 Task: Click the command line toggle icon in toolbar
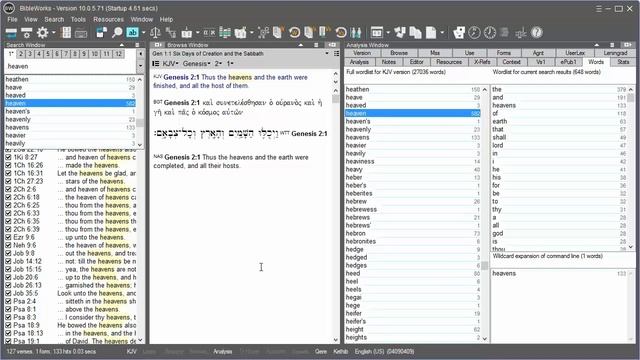point(11,33)
